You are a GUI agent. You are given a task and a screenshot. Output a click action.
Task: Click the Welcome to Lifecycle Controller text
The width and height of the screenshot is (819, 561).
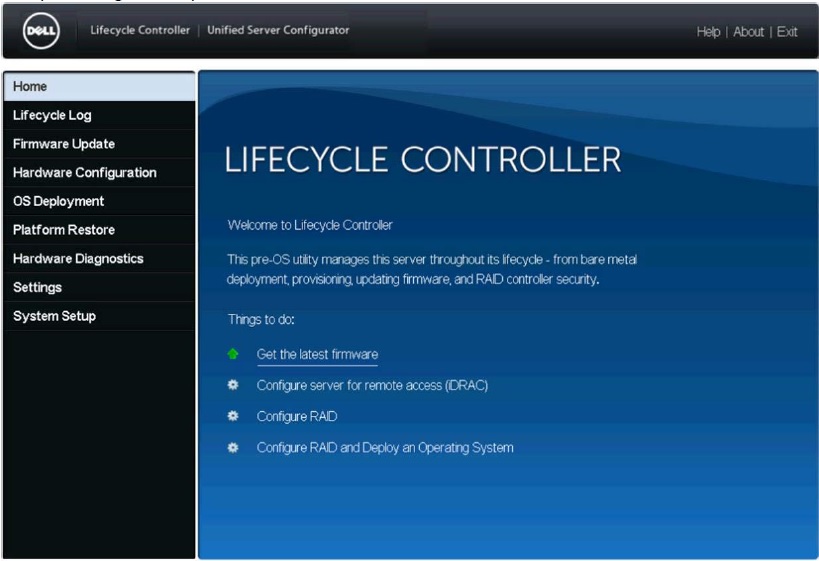(310, 225)
